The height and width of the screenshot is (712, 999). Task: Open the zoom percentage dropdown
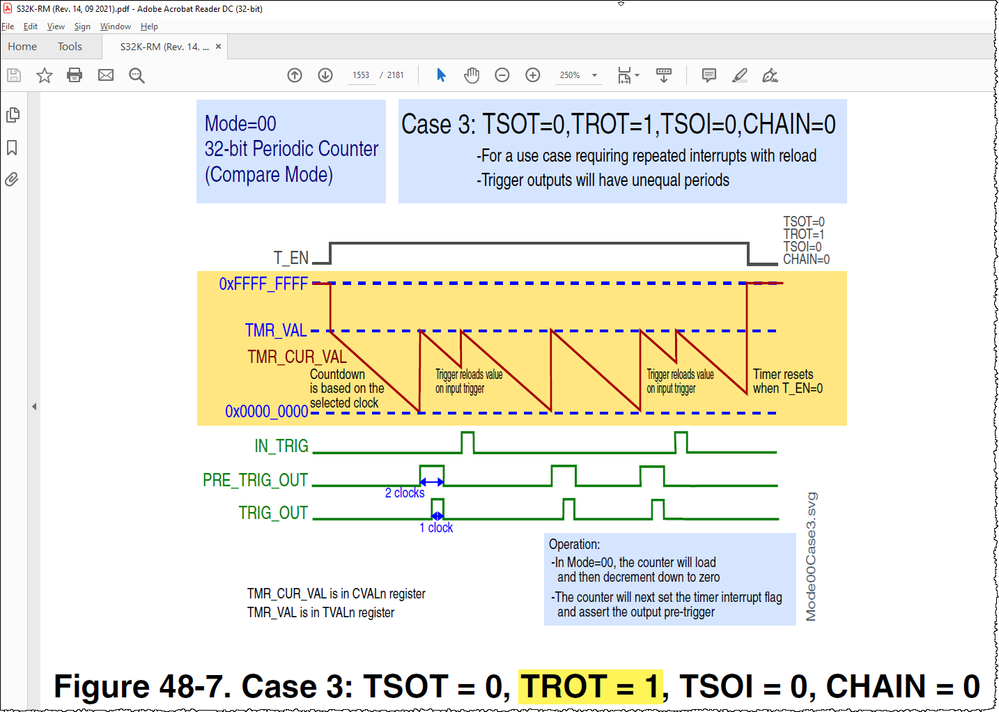(x=594, y=75)
